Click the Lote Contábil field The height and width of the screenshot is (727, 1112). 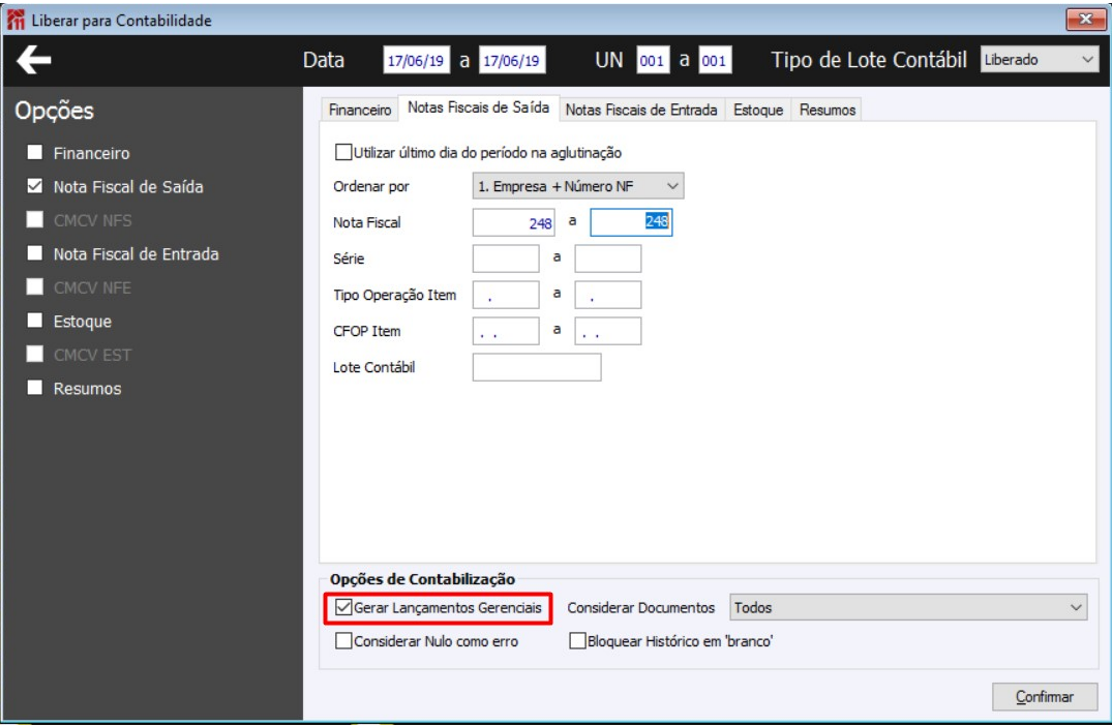point(537,367)
